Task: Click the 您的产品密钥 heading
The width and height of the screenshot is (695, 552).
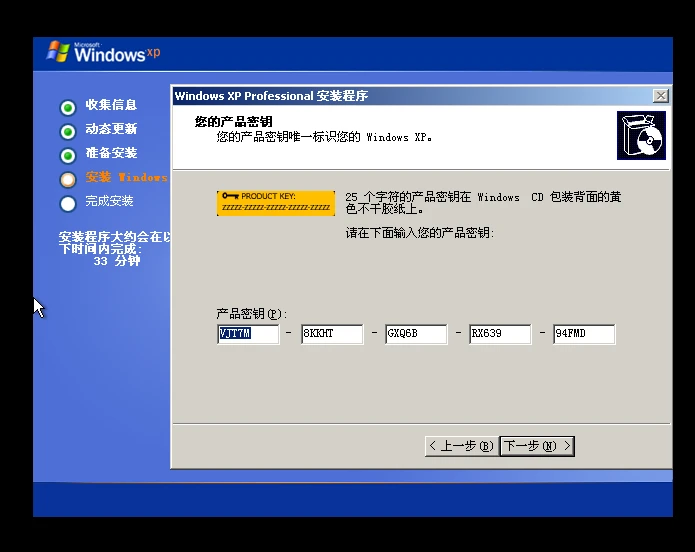Action: [234, 121]
